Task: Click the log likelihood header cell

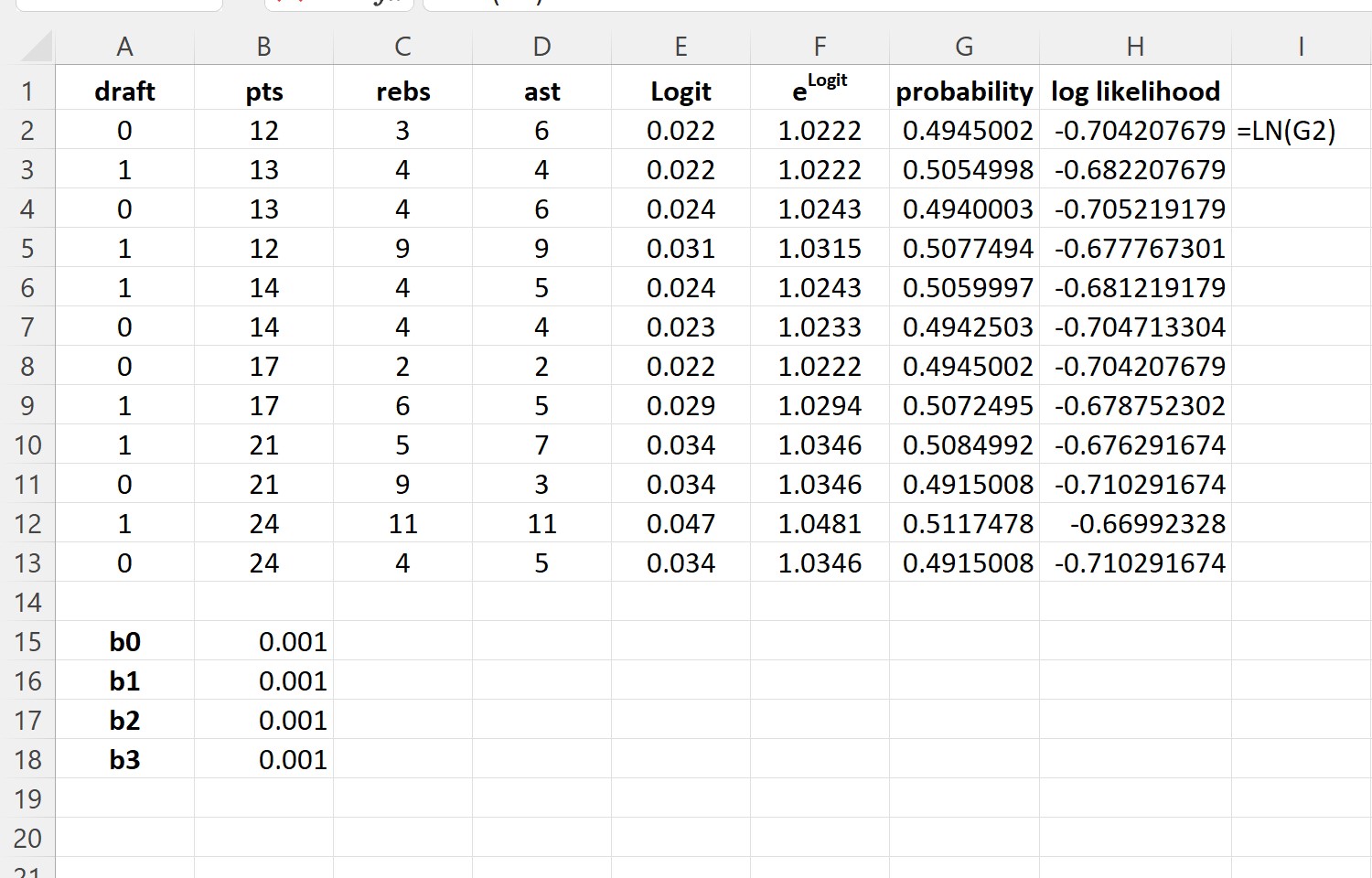Action: pos(1136,90)
